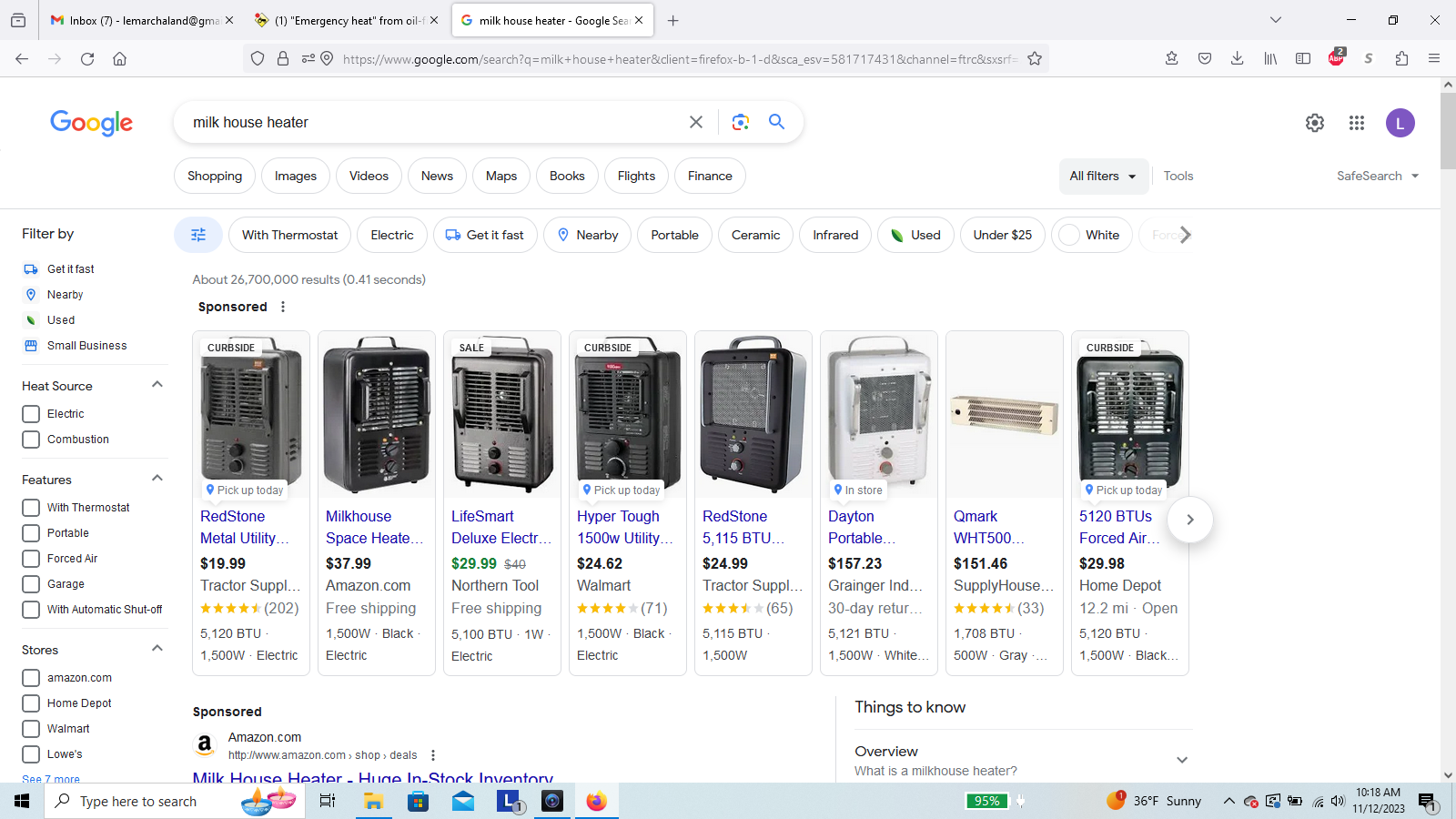Expand the SafeSearch dropdown
The height and width of the screenshot is (819, 1456).
pos(1377,177)
